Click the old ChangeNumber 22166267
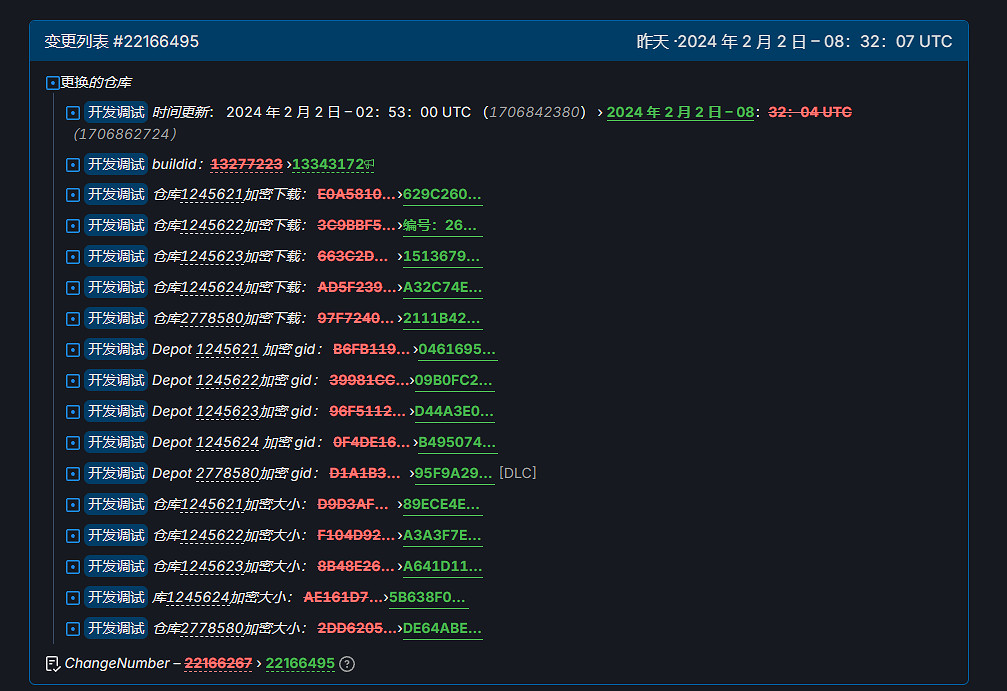 point(218,663)
